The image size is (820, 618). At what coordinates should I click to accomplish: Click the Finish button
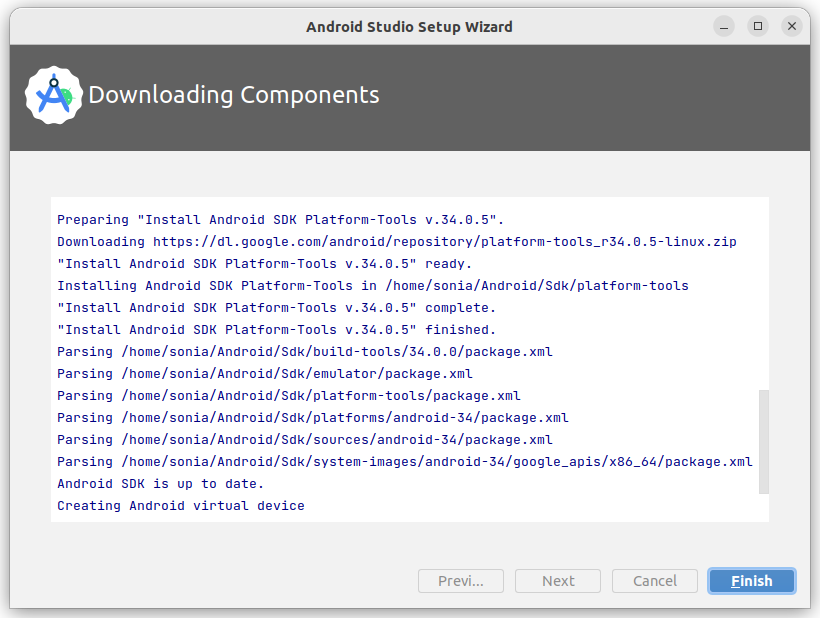(x=751, y=581)
